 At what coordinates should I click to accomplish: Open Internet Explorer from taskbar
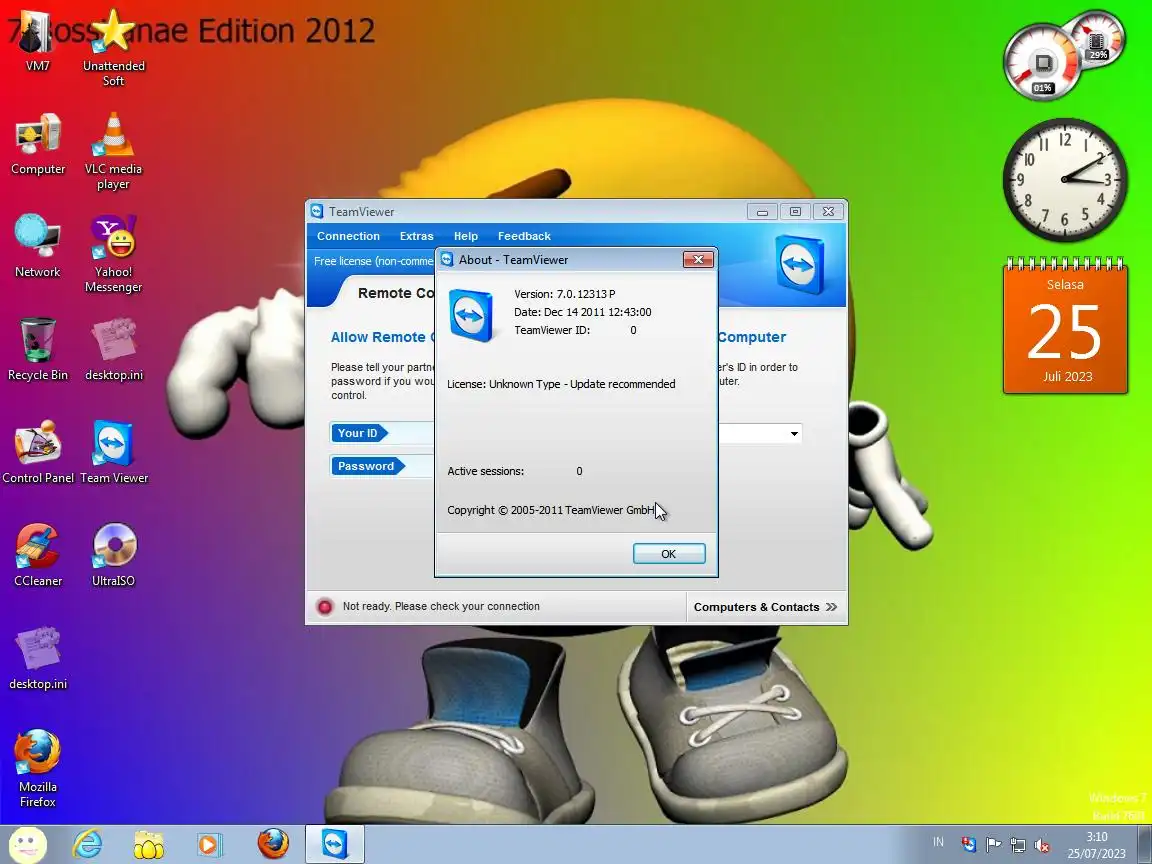pyautogui.click(x=87, y=844)
